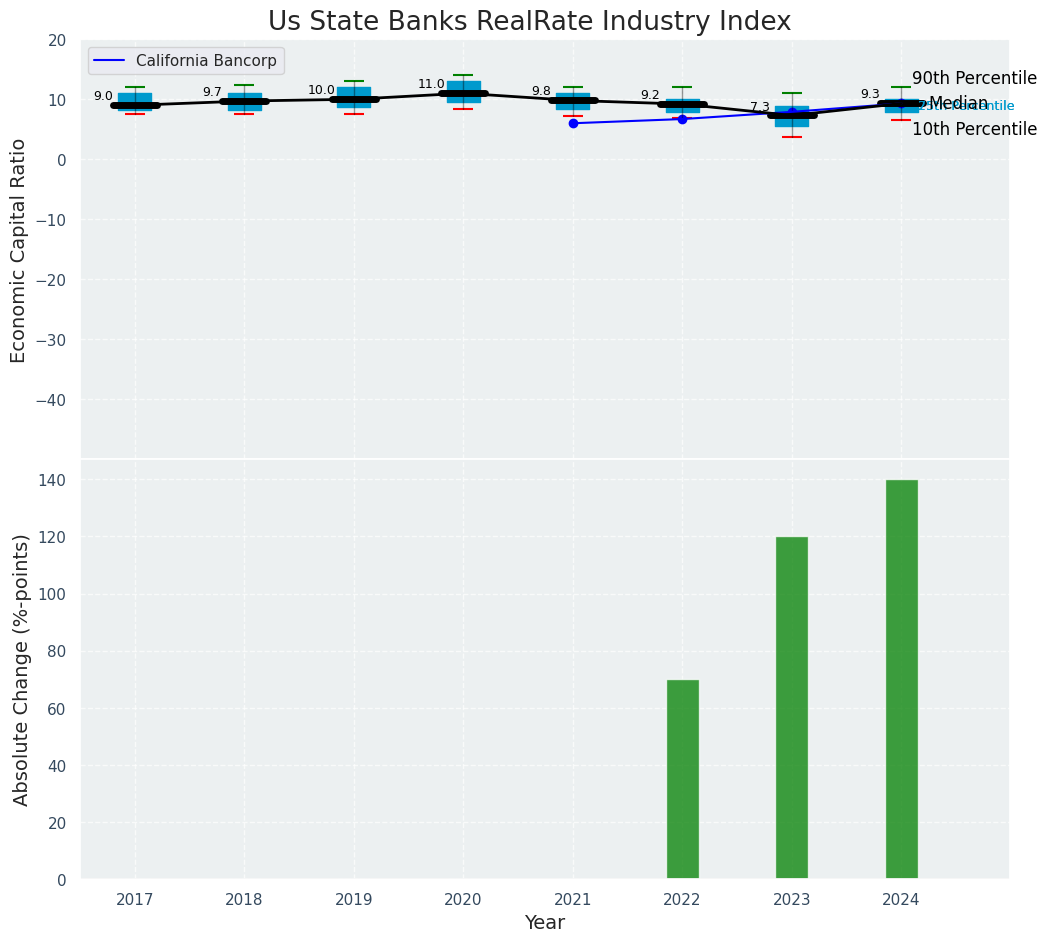
Task: Select the 2024 x-axis tick label
Action: click(x=901, y=900)
